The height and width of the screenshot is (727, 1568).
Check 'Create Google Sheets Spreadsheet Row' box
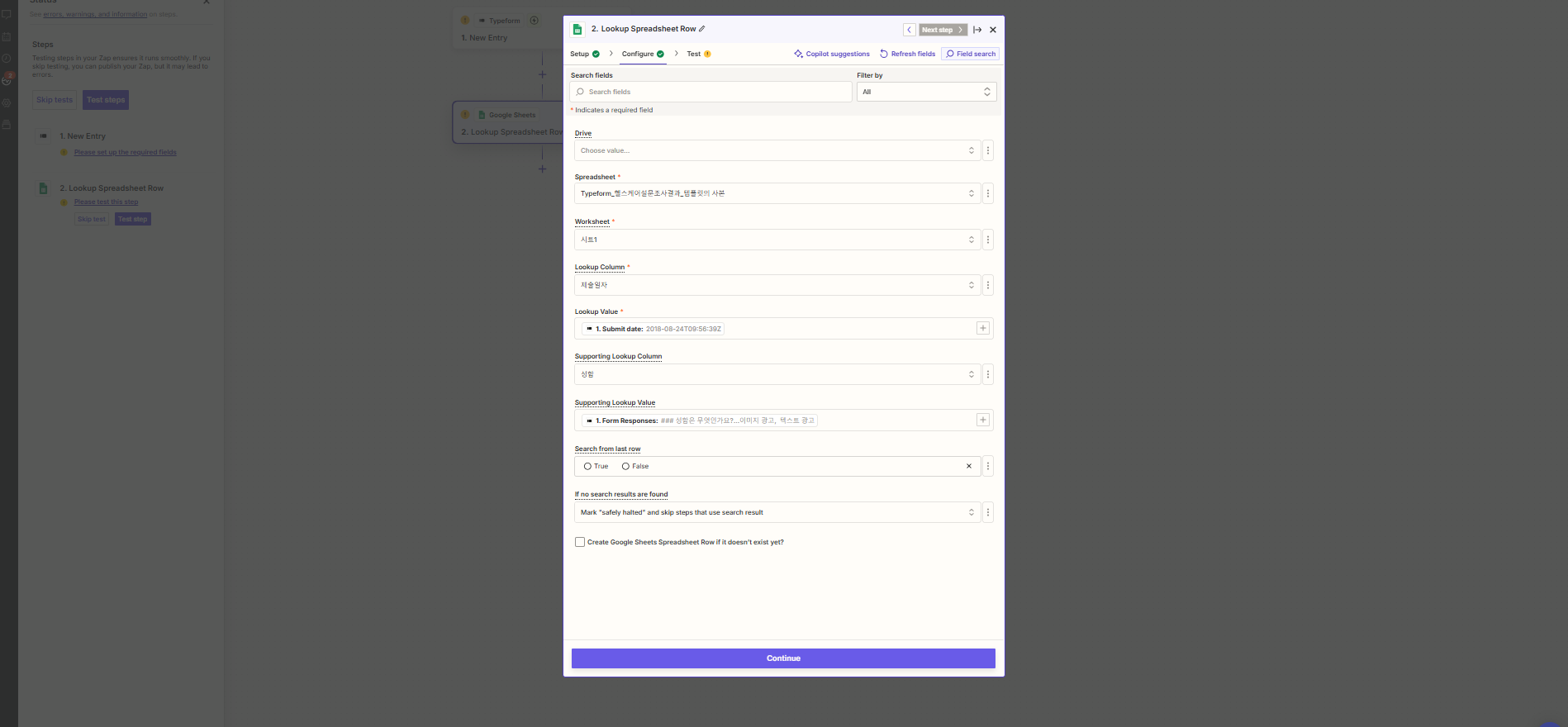click(580, 542)
